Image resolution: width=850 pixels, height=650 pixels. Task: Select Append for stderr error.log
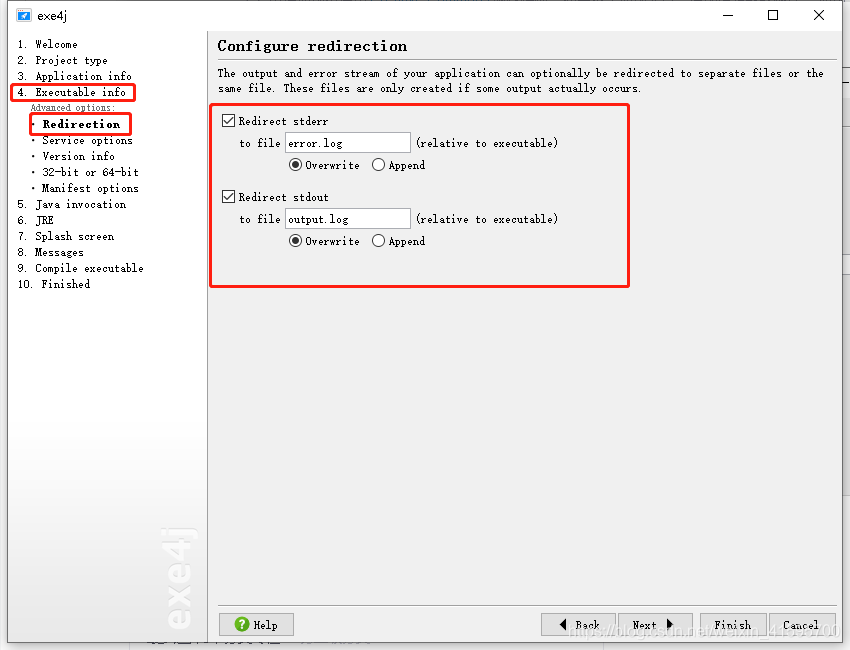[378, 165]
